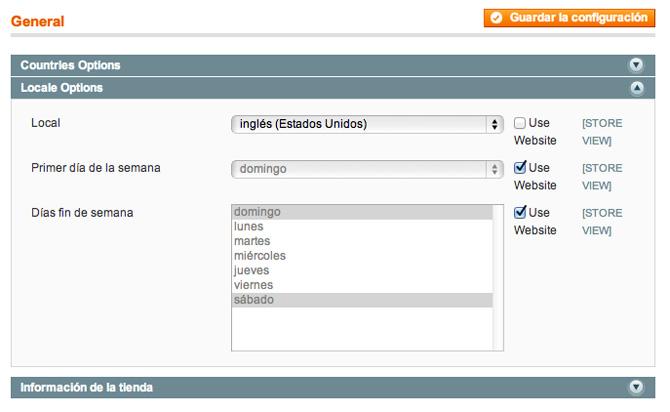670x412 pixels.
Task: Open the Countries Options header
Action: click(333, 65)
